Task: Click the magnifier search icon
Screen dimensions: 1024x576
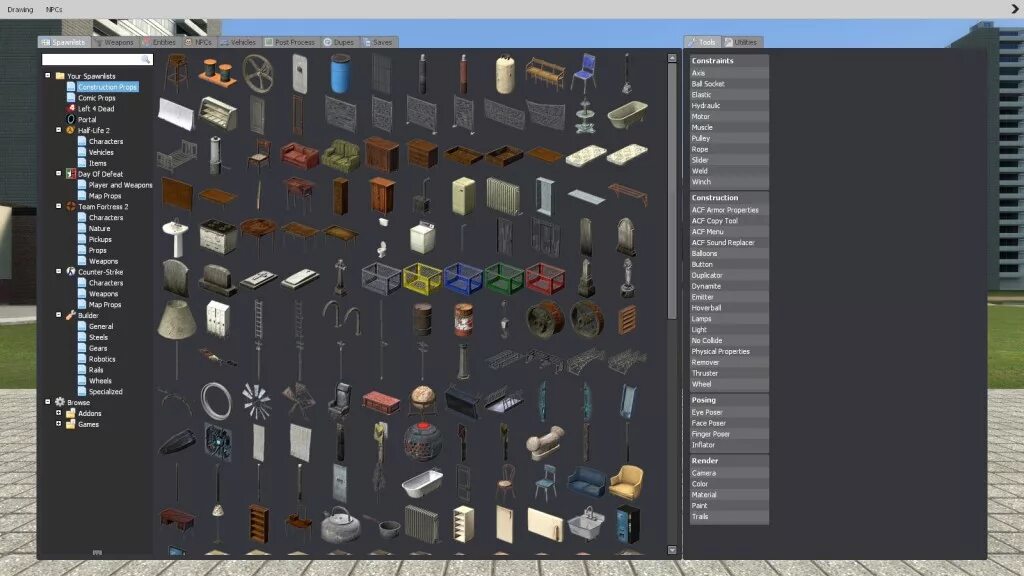Action: click(146, 59)
